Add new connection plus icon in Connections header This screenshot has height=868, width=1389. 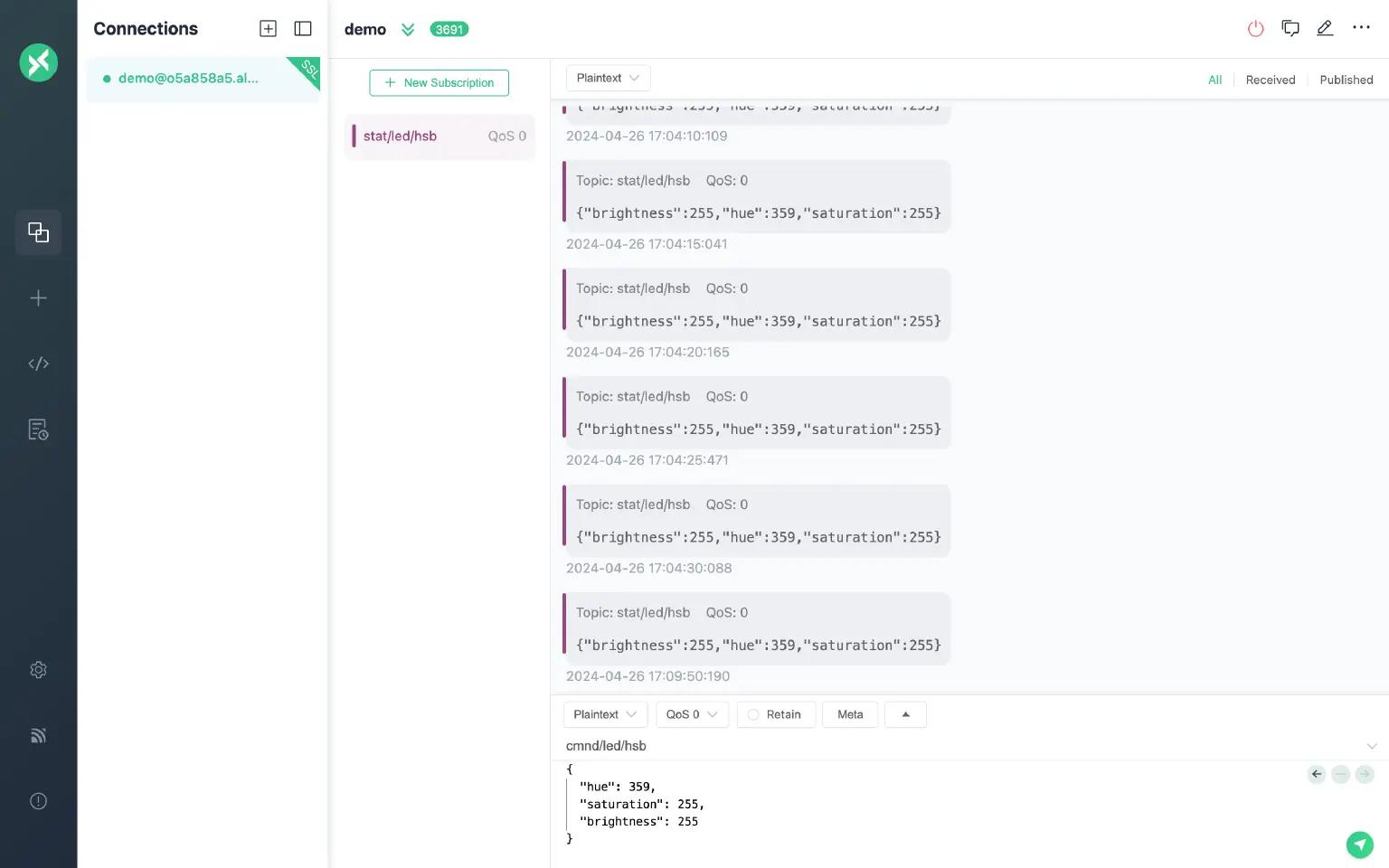click(x=268, y=29)
